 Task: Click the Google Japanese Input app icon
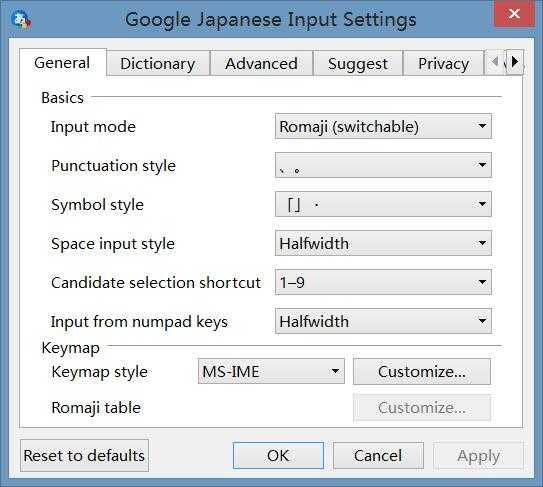coord(21,19)
